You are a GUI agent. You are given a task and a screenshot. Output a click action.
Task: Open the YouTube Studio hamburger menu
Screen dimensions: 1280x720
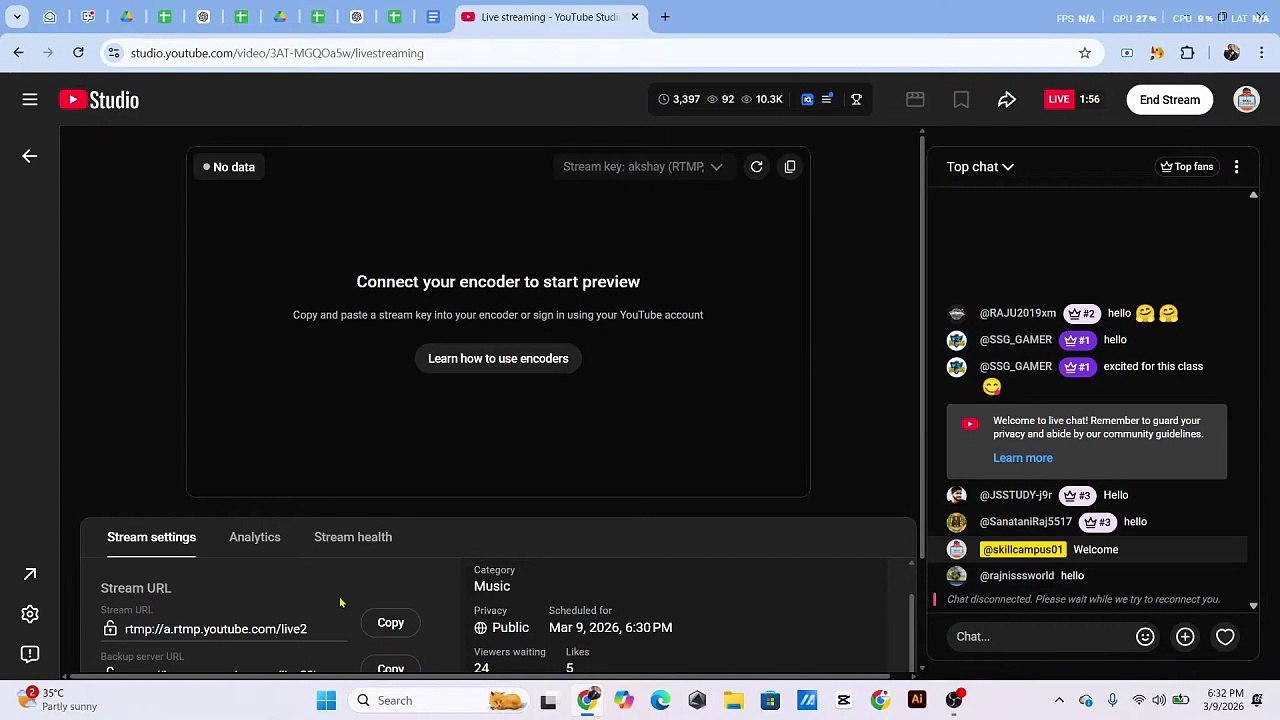point(30,99)
